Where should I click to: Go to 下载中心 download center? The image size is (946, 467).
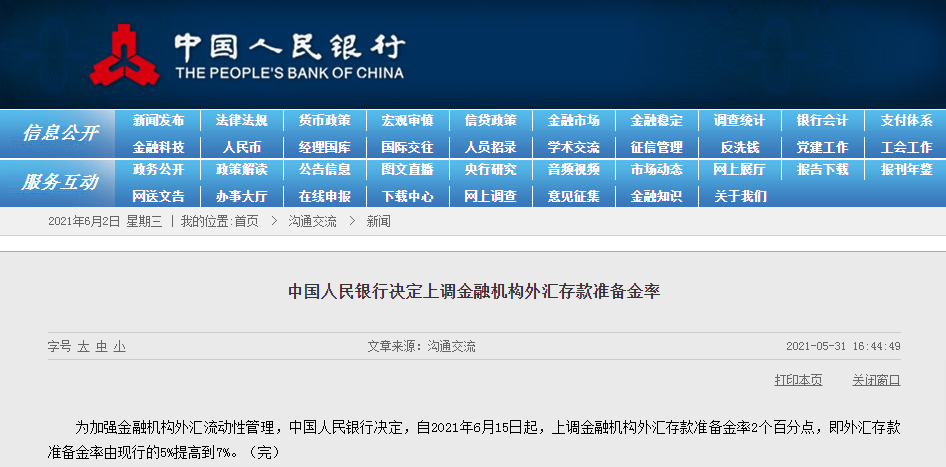pyautogui.click(x=407, y=196)
